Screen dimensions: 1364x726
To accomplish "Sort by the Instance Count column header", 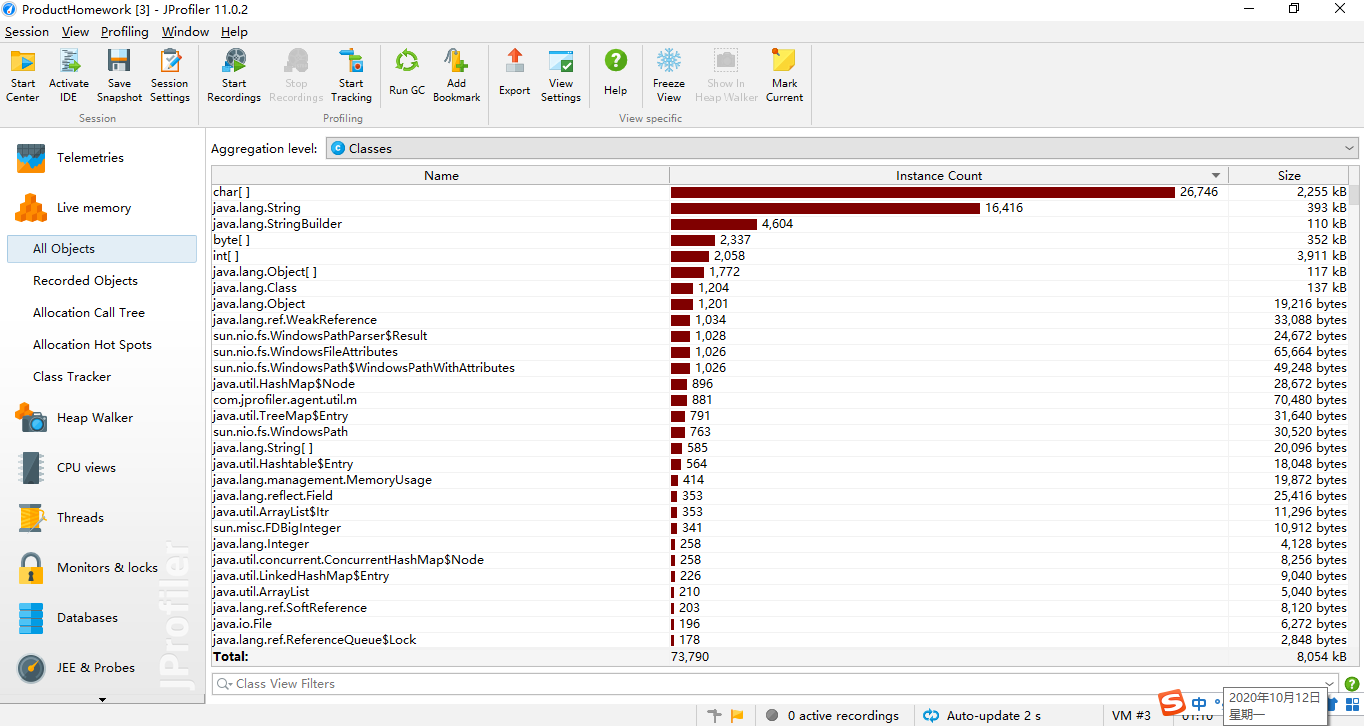I will (x=949, y=176).
